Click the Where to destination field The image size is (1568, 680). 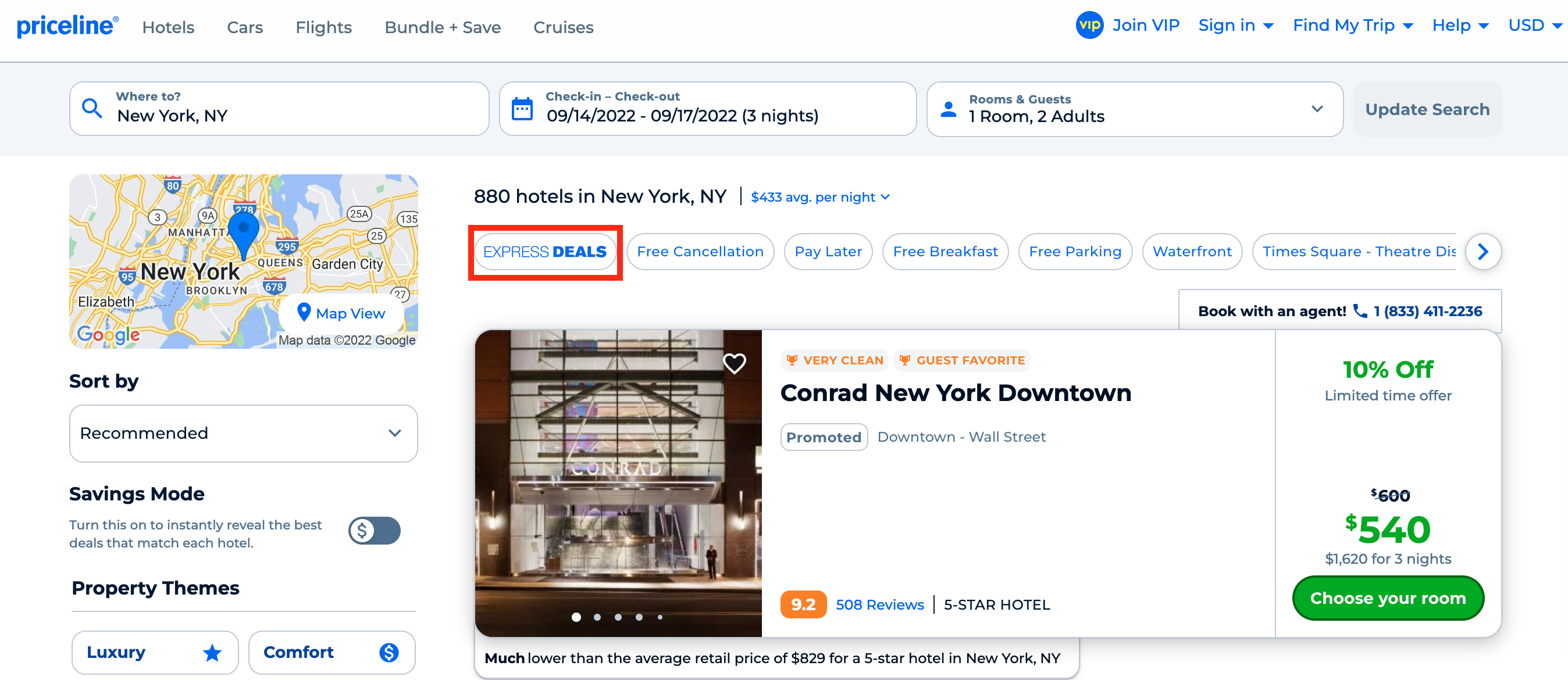coord(279,109)
